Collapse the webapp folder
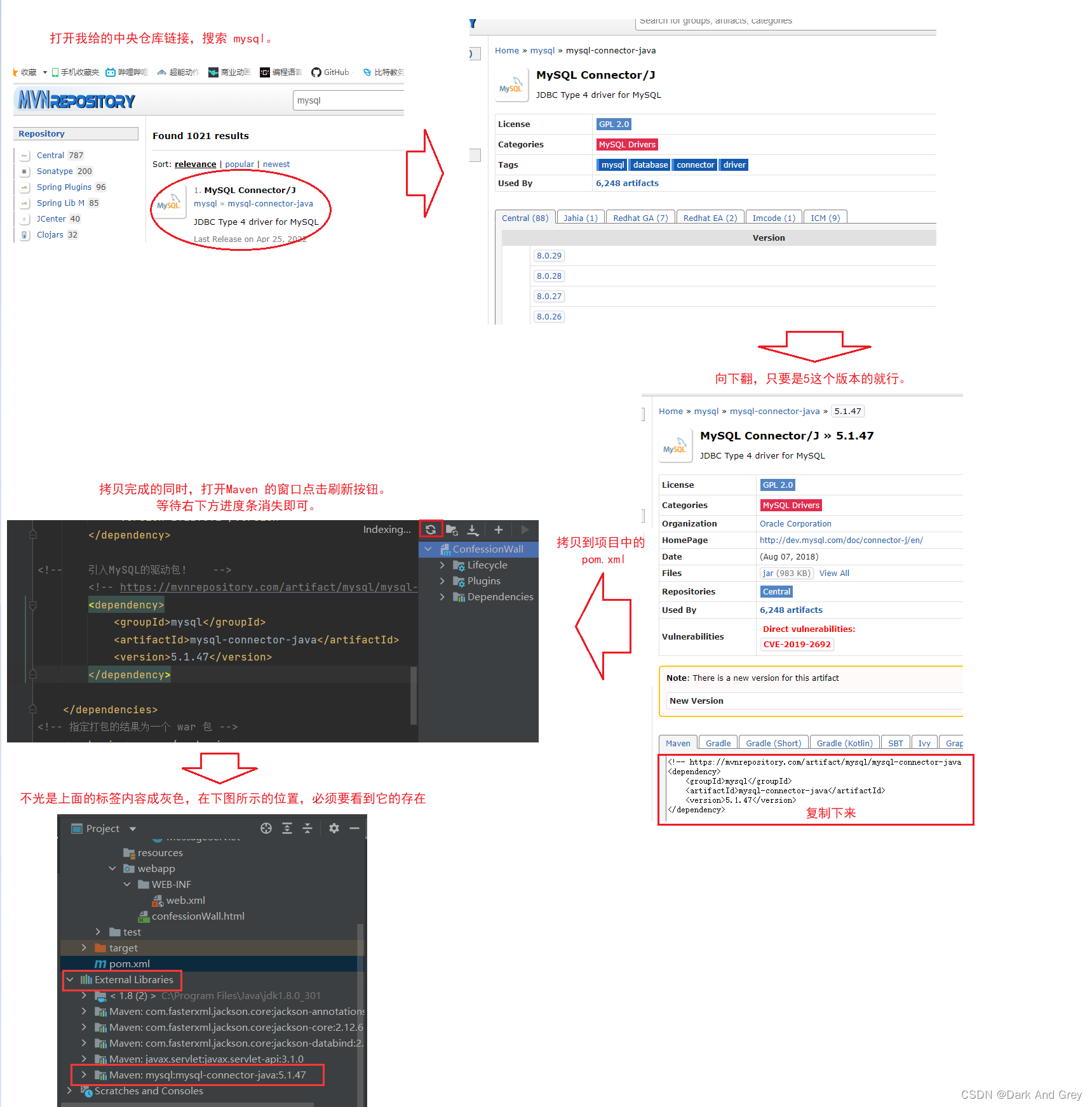Viewport: 1092px width, 1107px height. [112, 868]
